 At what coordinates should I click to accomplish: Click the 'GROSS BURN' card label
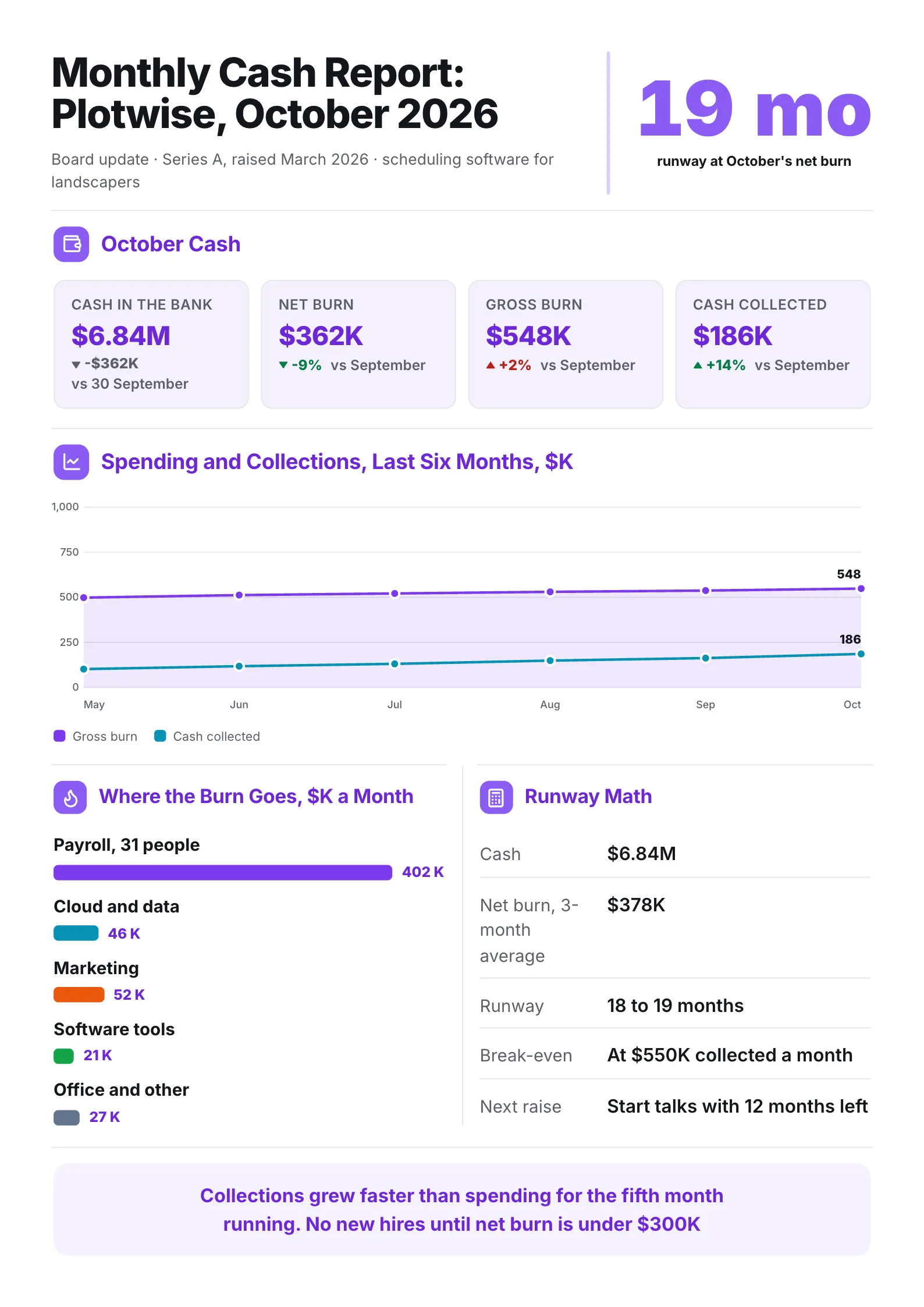[534, 304]
